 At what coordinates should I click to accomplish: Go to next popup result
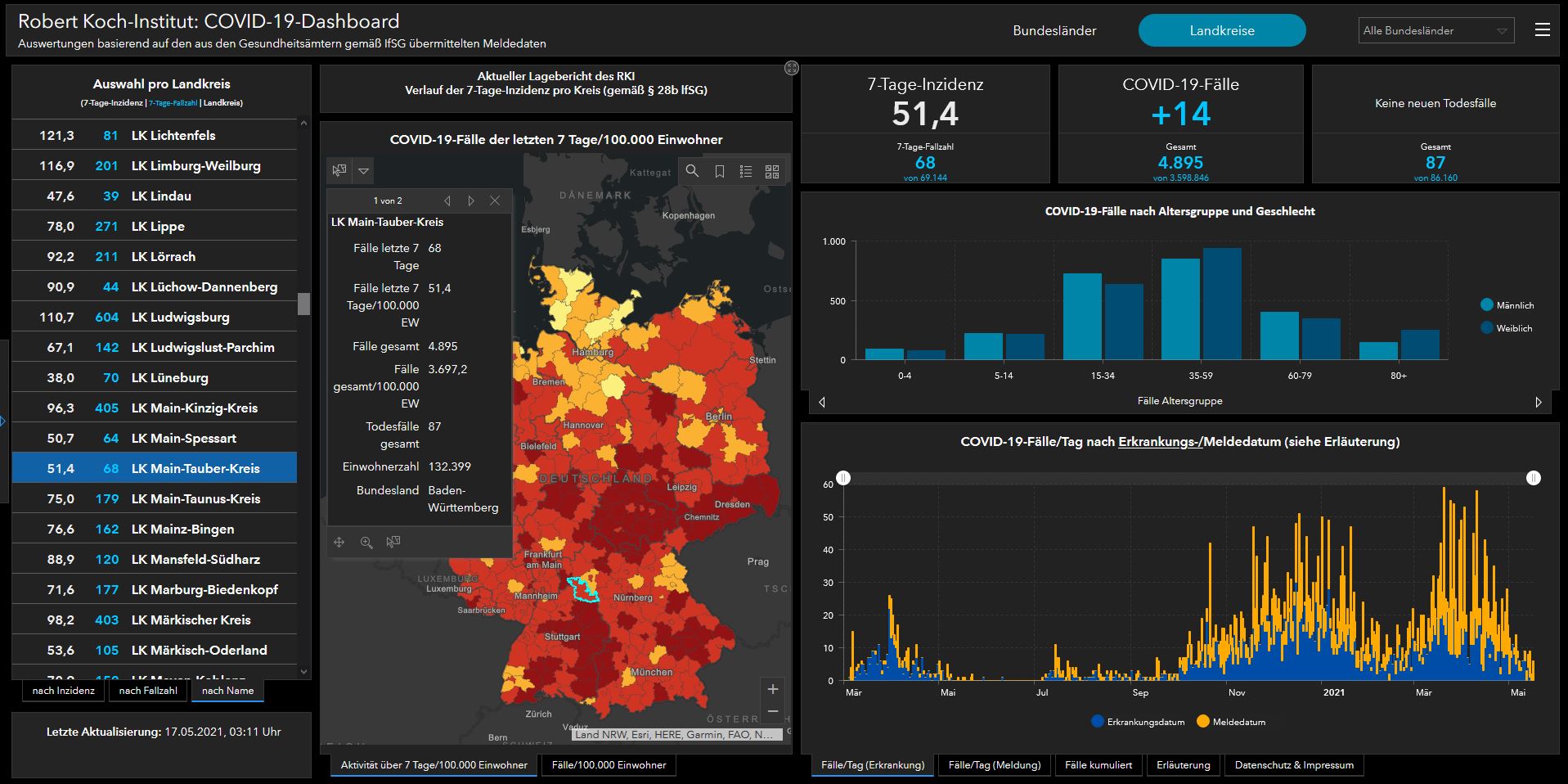click(471, 201)
